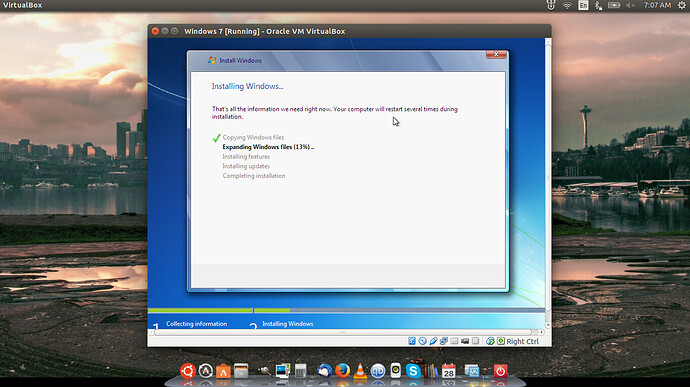Open the En keyboard layout dropdown

tap(583, 5)
